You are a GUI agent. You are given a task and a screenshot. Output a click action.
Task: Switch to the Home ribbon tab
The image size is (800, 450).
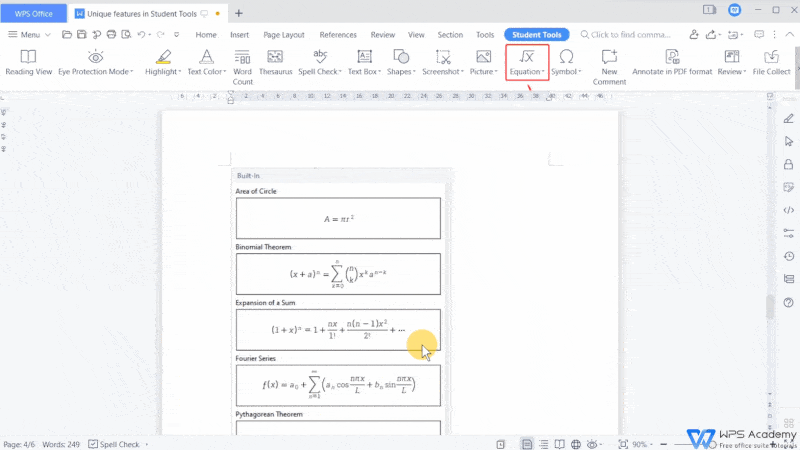[206, 35]
